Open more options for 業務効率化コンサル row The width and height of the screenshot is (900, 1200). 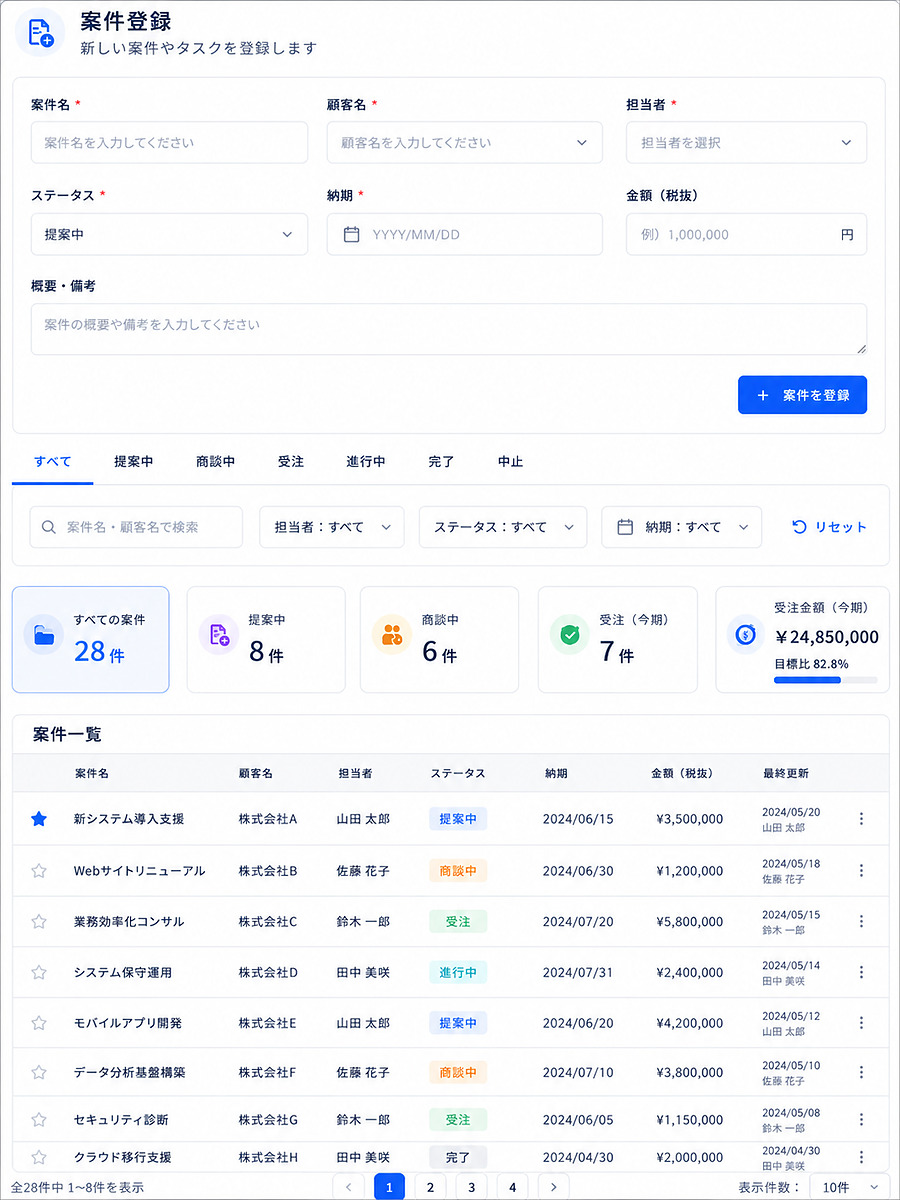[x=861, y=921]
